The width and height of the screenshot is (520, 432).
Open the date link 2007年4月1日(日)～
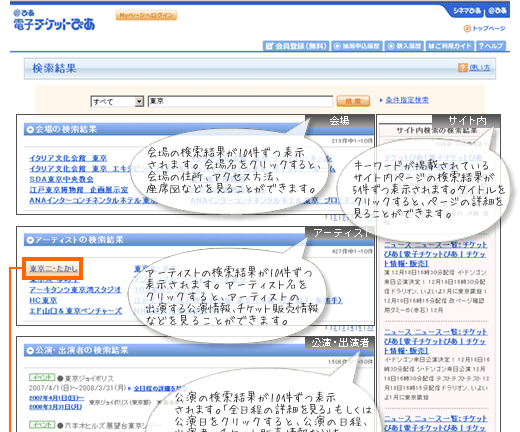click(56, 398)
